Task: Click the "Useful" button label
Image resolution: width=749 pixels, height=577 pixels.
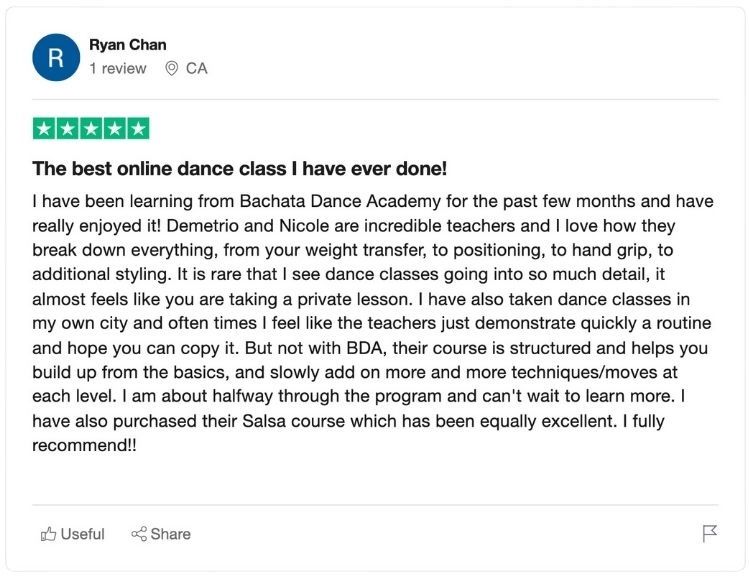Action: [x=82, y=534]
